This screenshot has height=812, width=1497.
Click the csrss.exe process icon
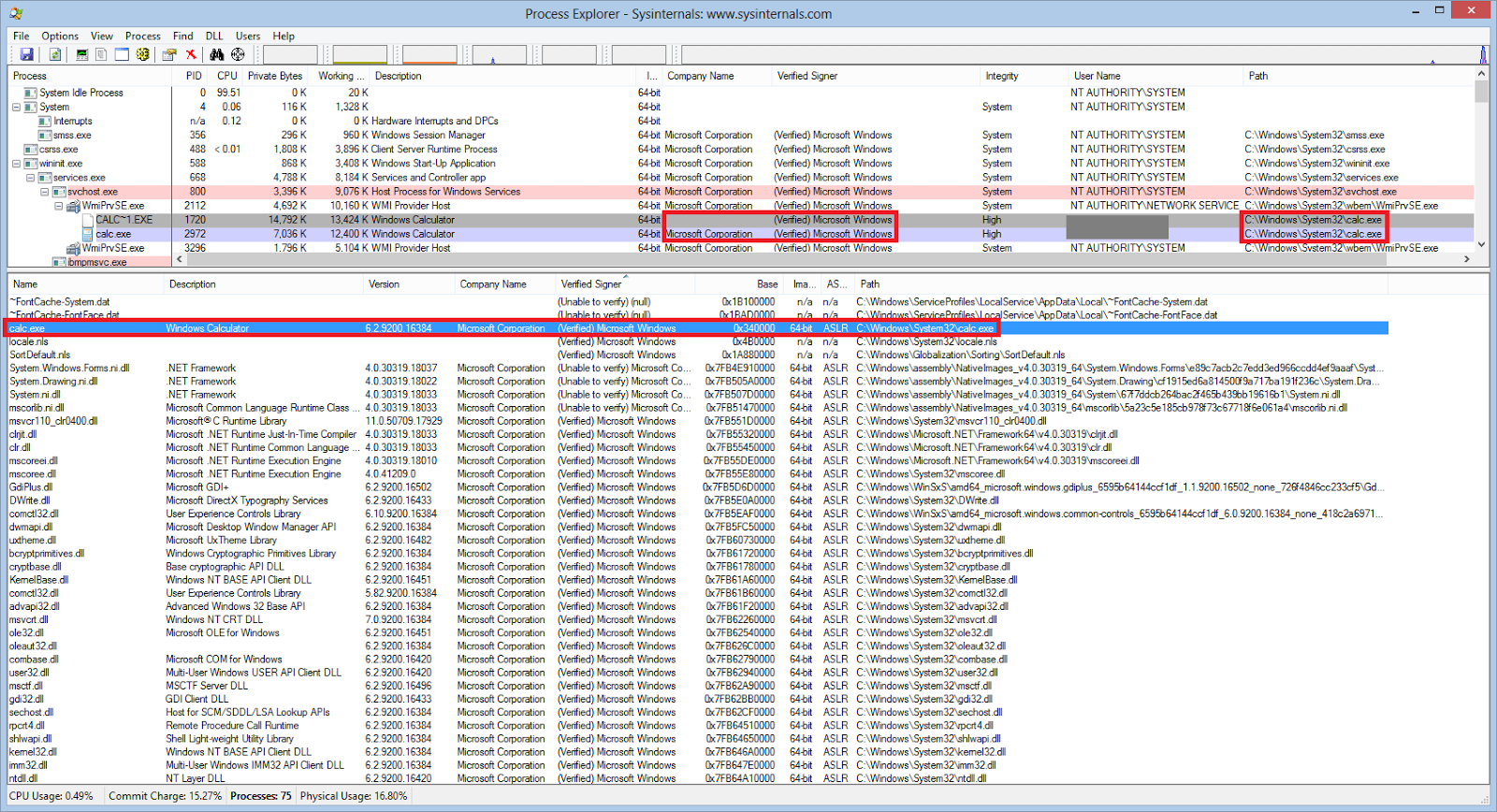pos(31,149)
